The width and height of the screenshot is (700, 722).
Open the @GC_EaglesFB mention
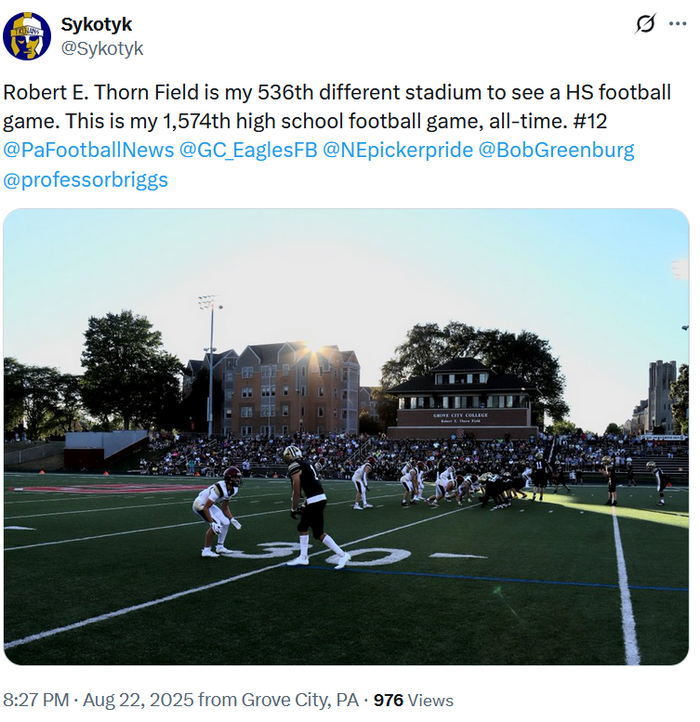248,150
